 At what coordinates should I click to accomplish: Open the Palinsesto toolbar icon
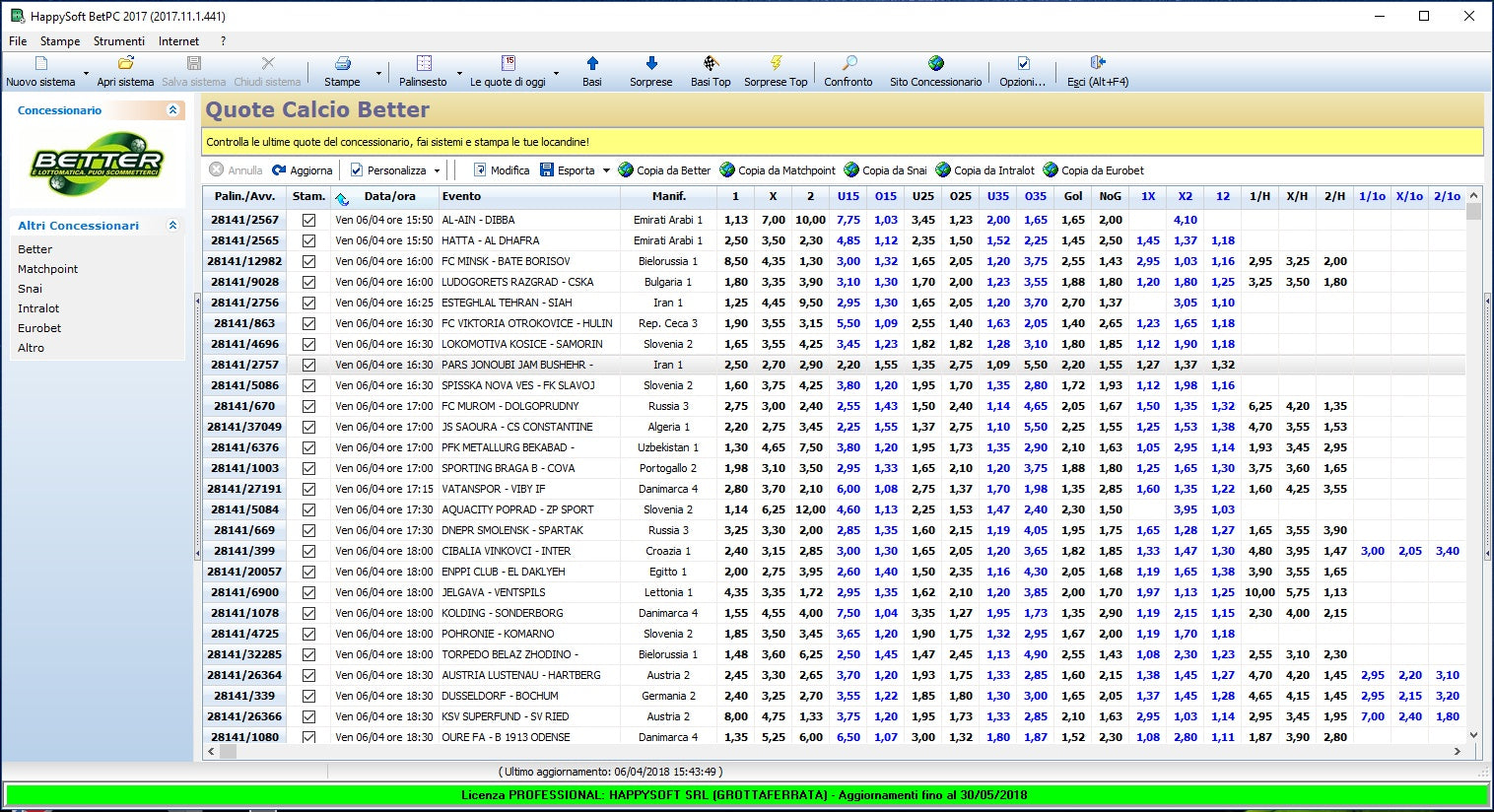(424, 63)
